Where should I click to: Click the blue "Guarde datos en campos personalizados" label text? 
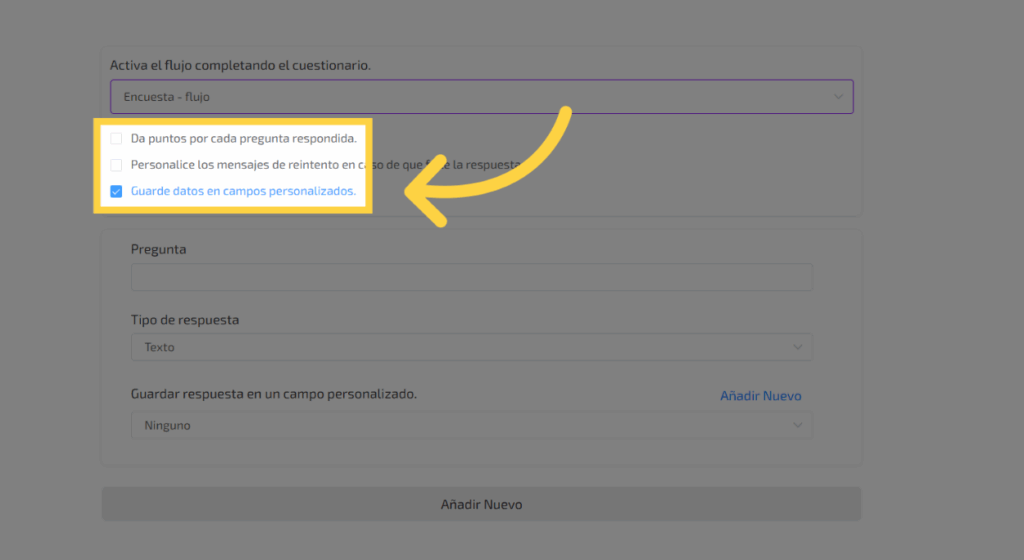coord(243,191)
